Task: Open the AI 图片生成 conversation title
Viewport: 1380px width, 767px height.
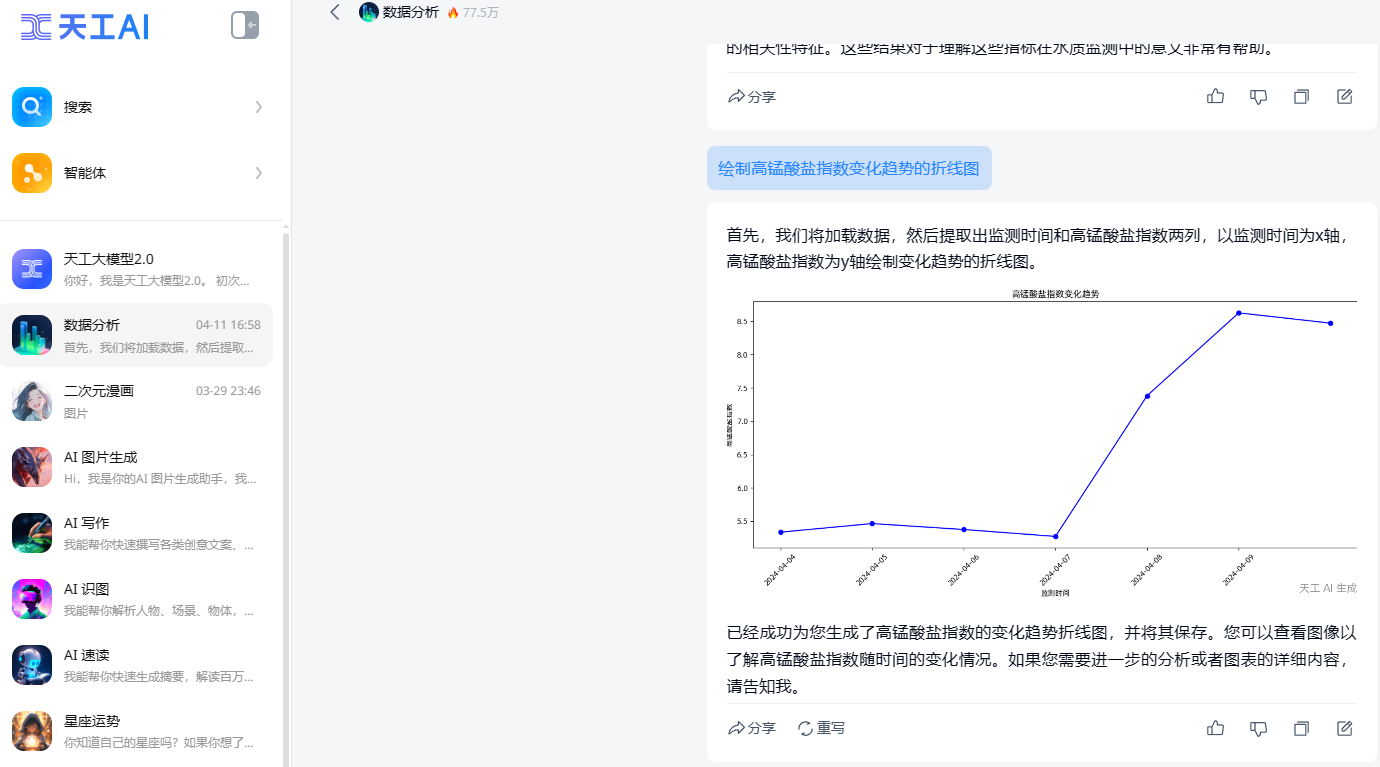Action: [101, 457]
